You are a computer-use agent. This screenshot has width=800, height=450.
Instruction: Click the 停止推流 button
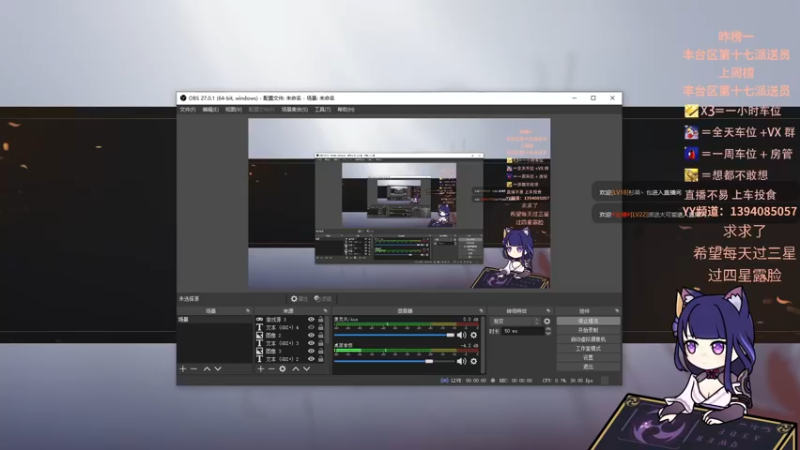pos(588,321)
